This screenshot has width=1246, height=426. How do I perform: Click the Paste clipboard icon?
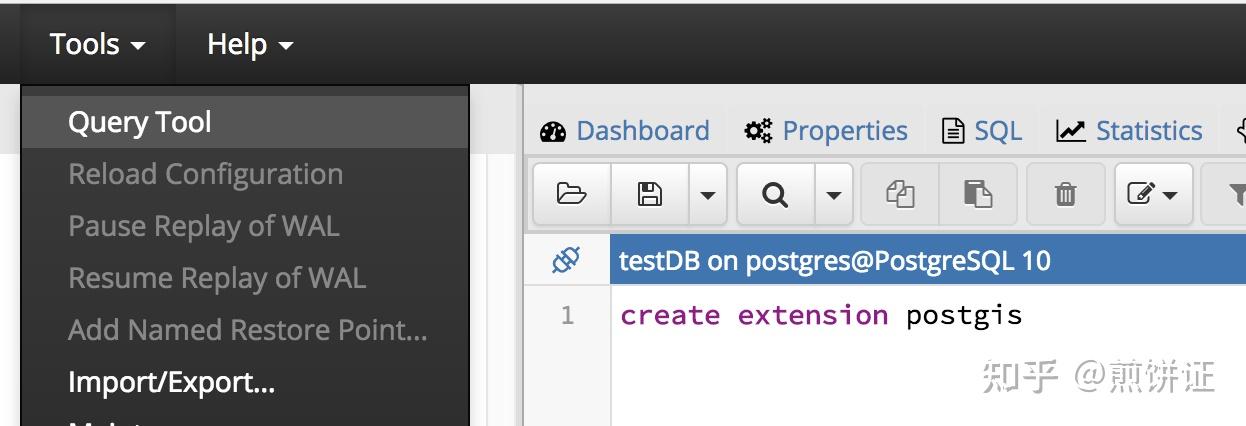[x=978, y=194]
